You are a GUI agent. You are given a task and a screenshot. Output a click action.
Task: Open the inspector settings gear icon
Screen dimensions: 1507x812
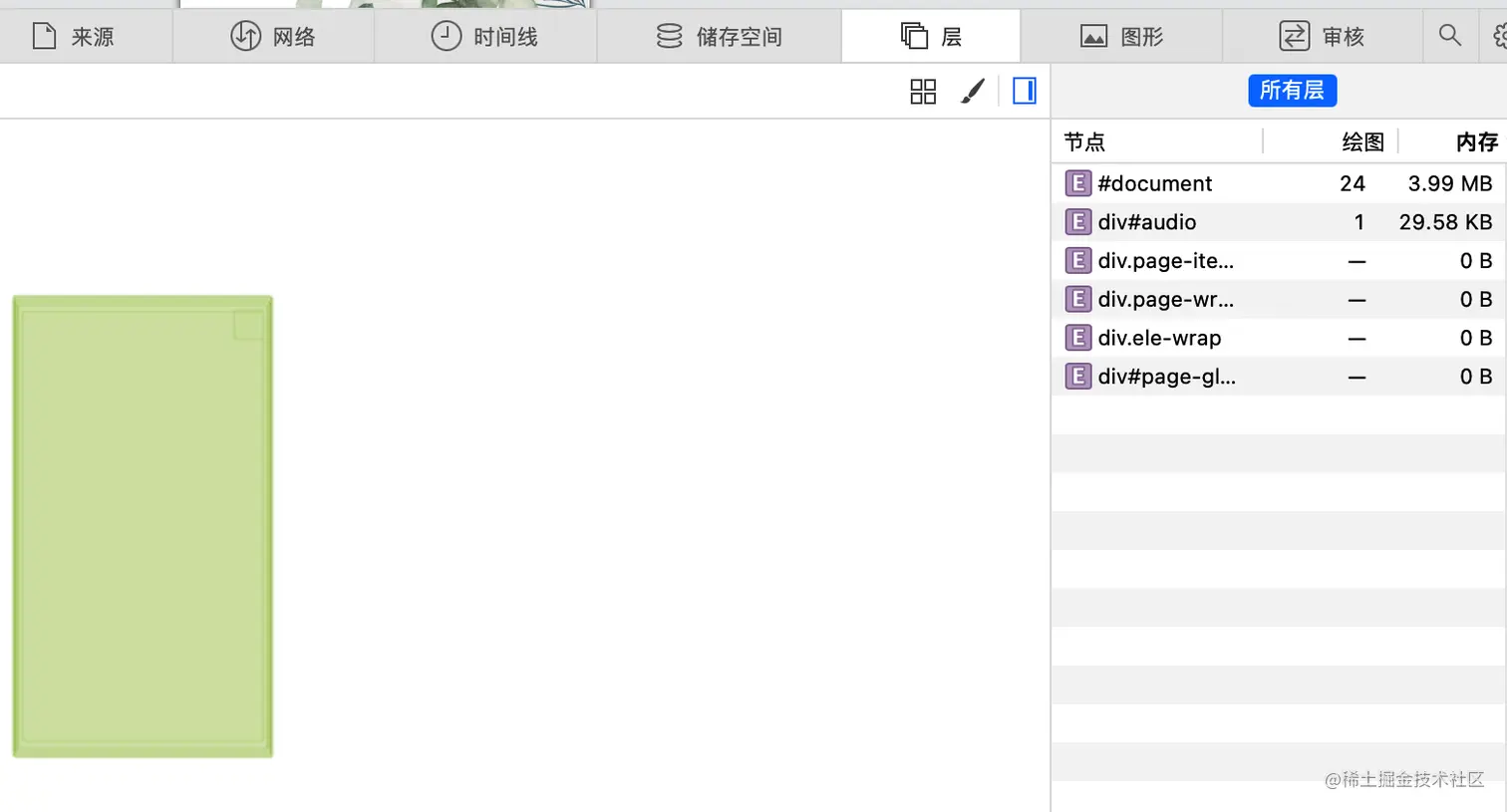[1500, 35]
